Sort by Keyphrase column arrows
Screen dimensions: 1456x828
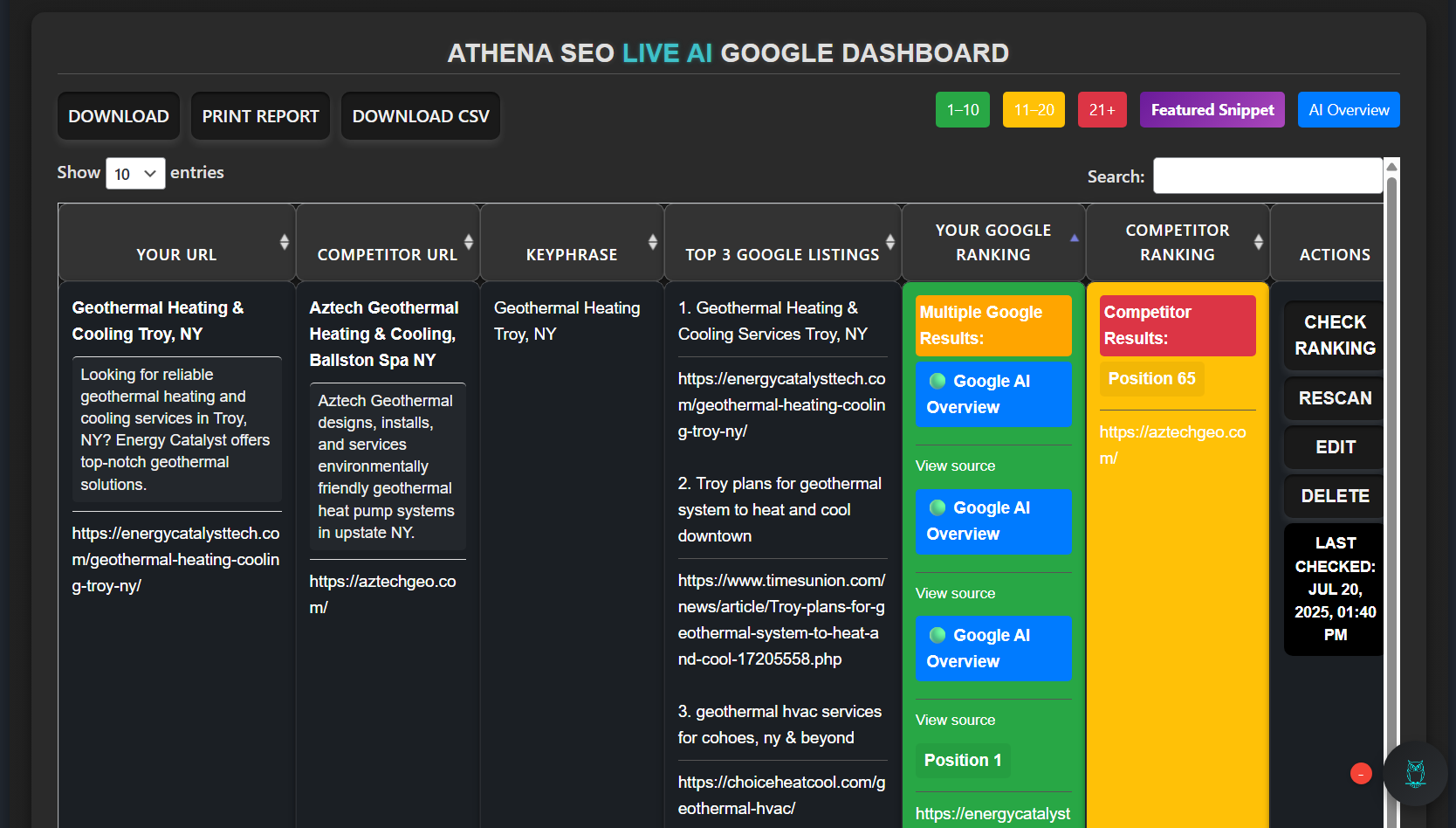653,242
